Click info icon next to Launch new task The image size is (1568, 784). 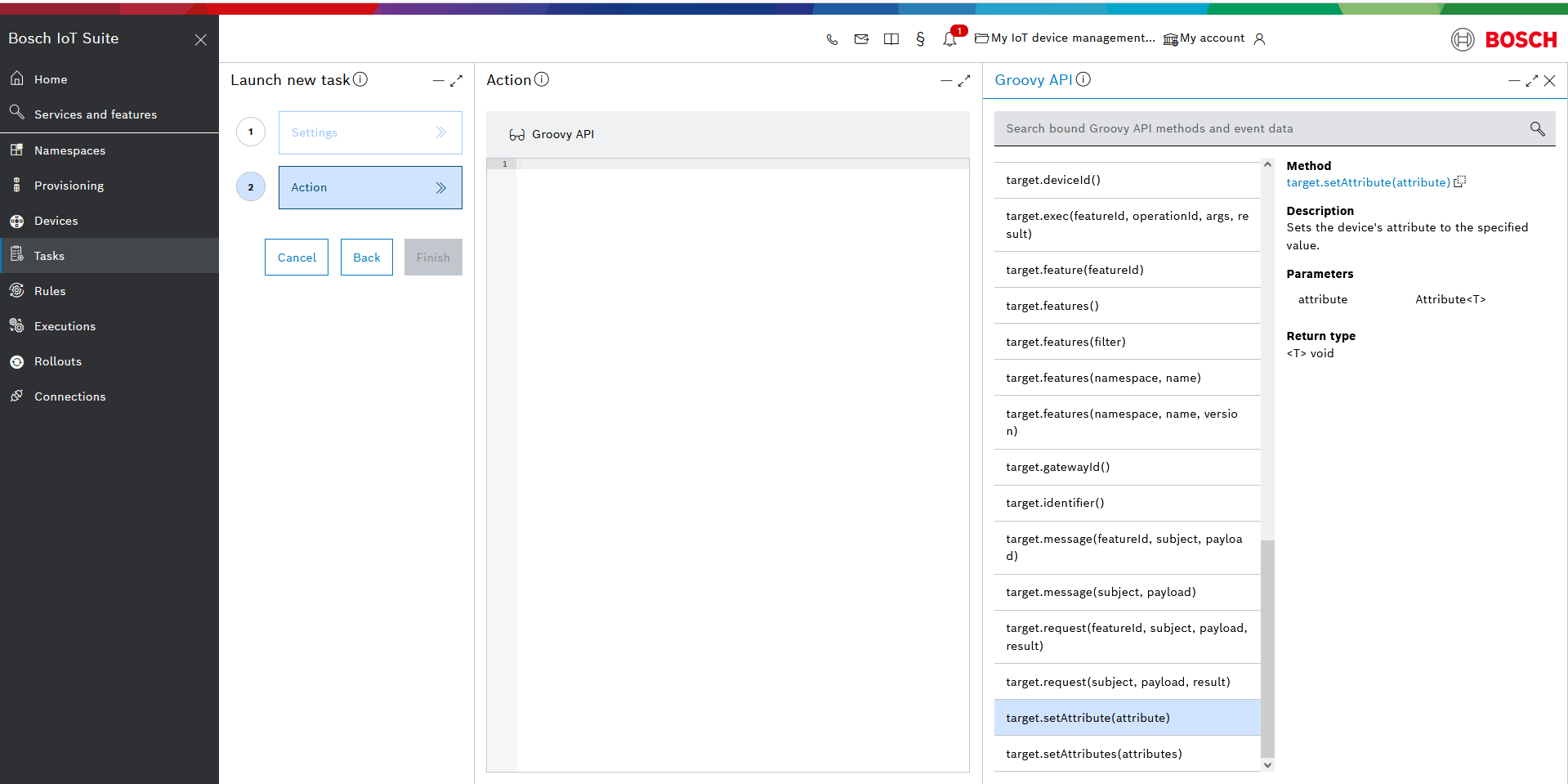[360, 79]
